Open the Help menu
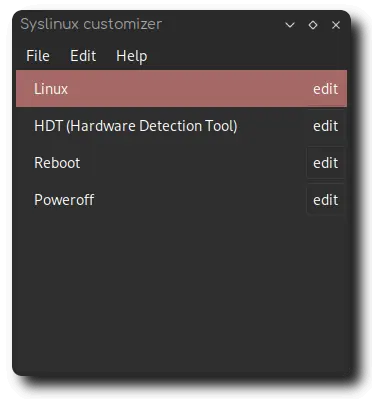The width and height of the screenshot is (372, 399). click(131, 56)
